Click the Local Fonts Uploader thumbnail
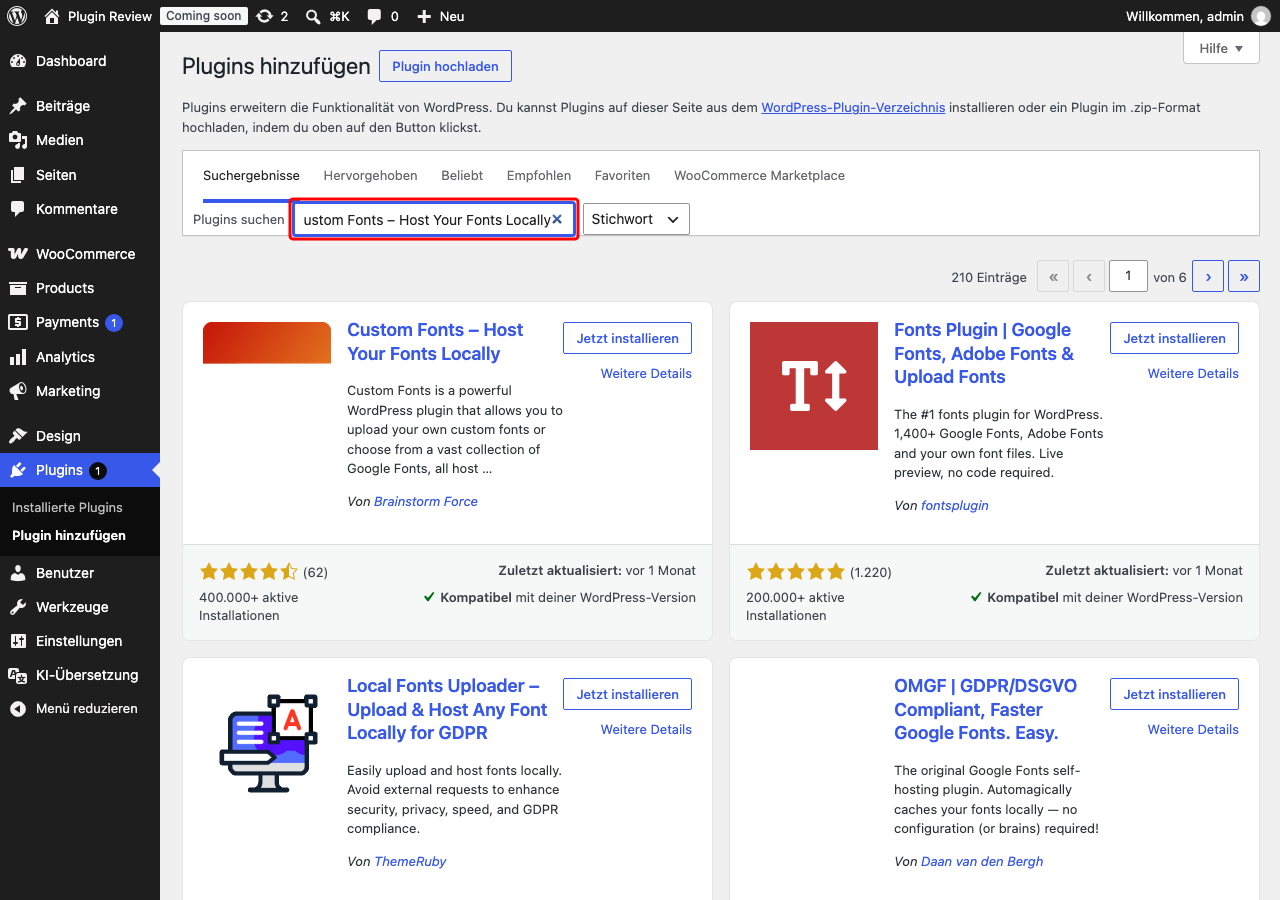This screenshot has width=1280, height=900. coord(267,742)
